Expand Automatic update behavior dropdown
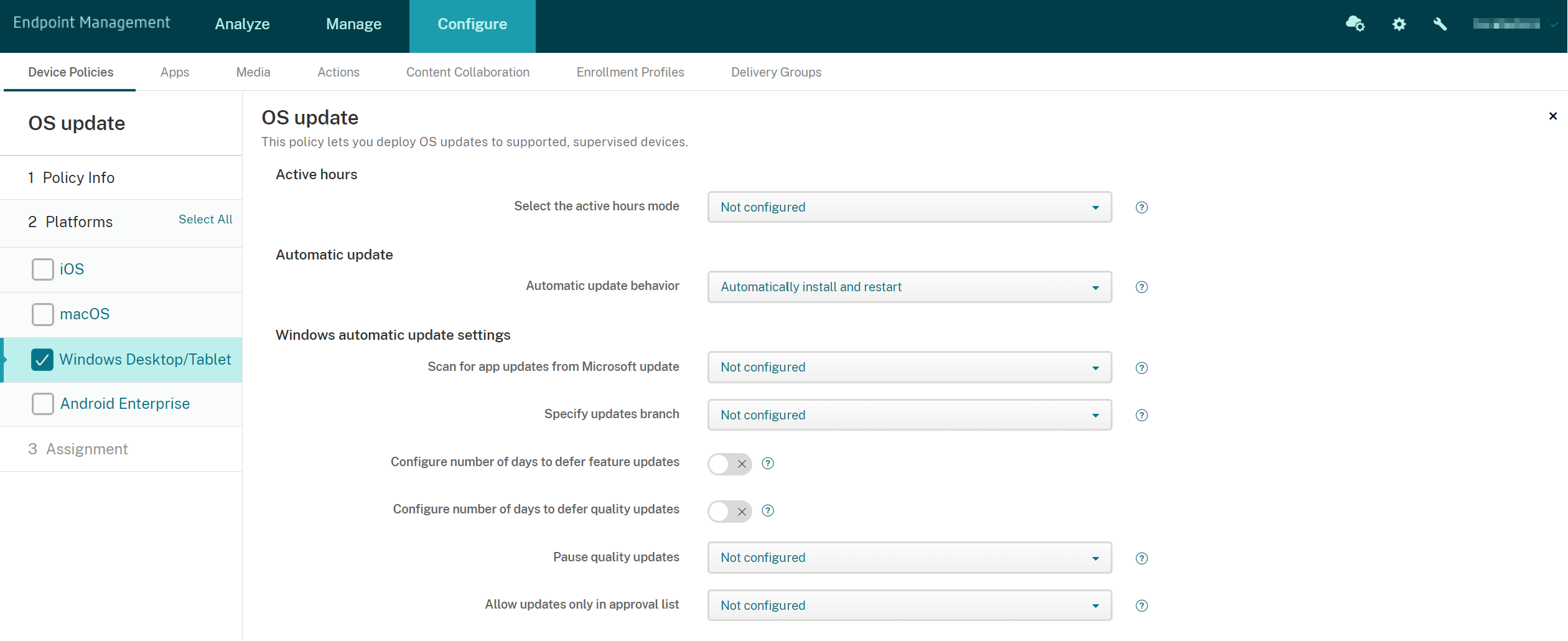This screenshot has width=1568, height=641. pos(909,287)
